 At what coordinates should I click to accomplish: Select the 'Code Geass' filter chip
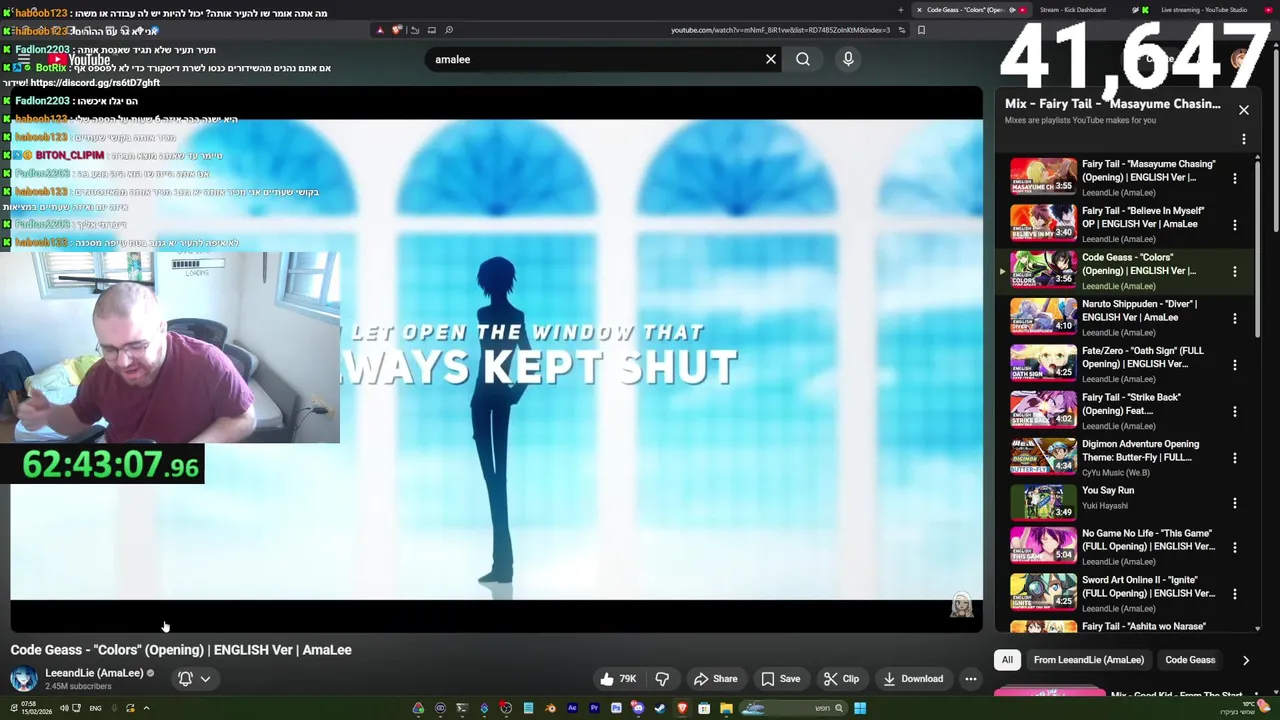tap(1190, 660)
